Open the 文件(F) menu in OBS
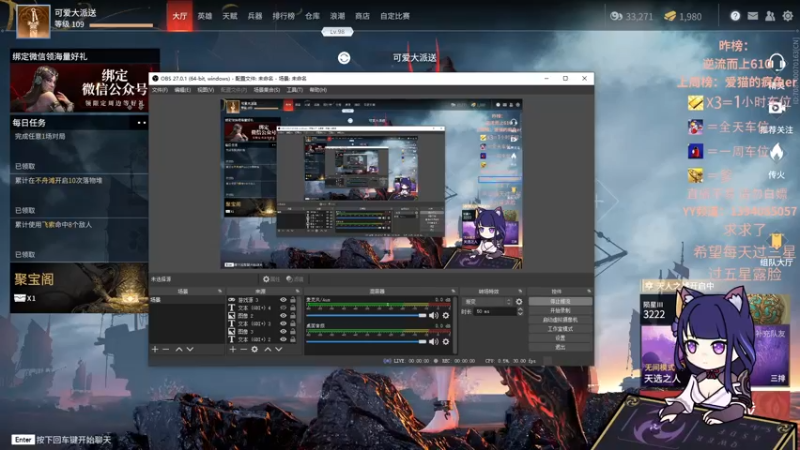The width and height of the screenshot is (800, 450). (160, 90)
